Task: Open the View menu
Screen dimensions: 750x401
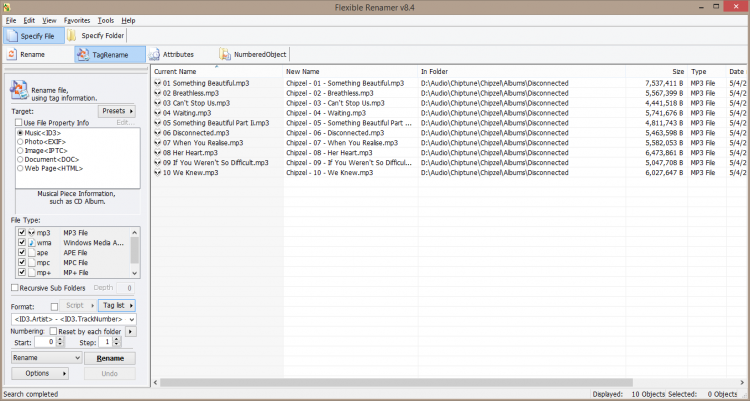Action: pyautogui.click(x=49, y=21)
